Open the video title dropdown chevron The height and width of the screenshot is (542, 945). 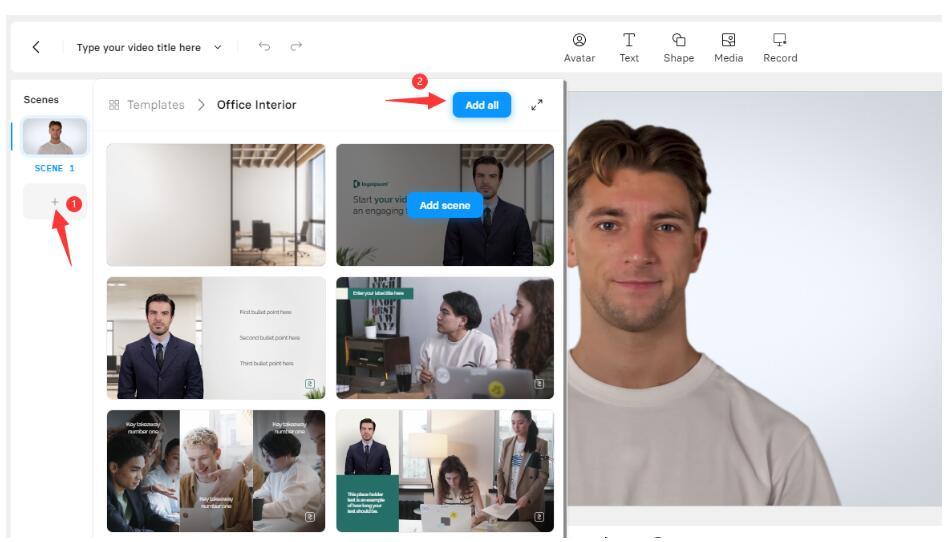pyautogui.click(x=218, y=47)
